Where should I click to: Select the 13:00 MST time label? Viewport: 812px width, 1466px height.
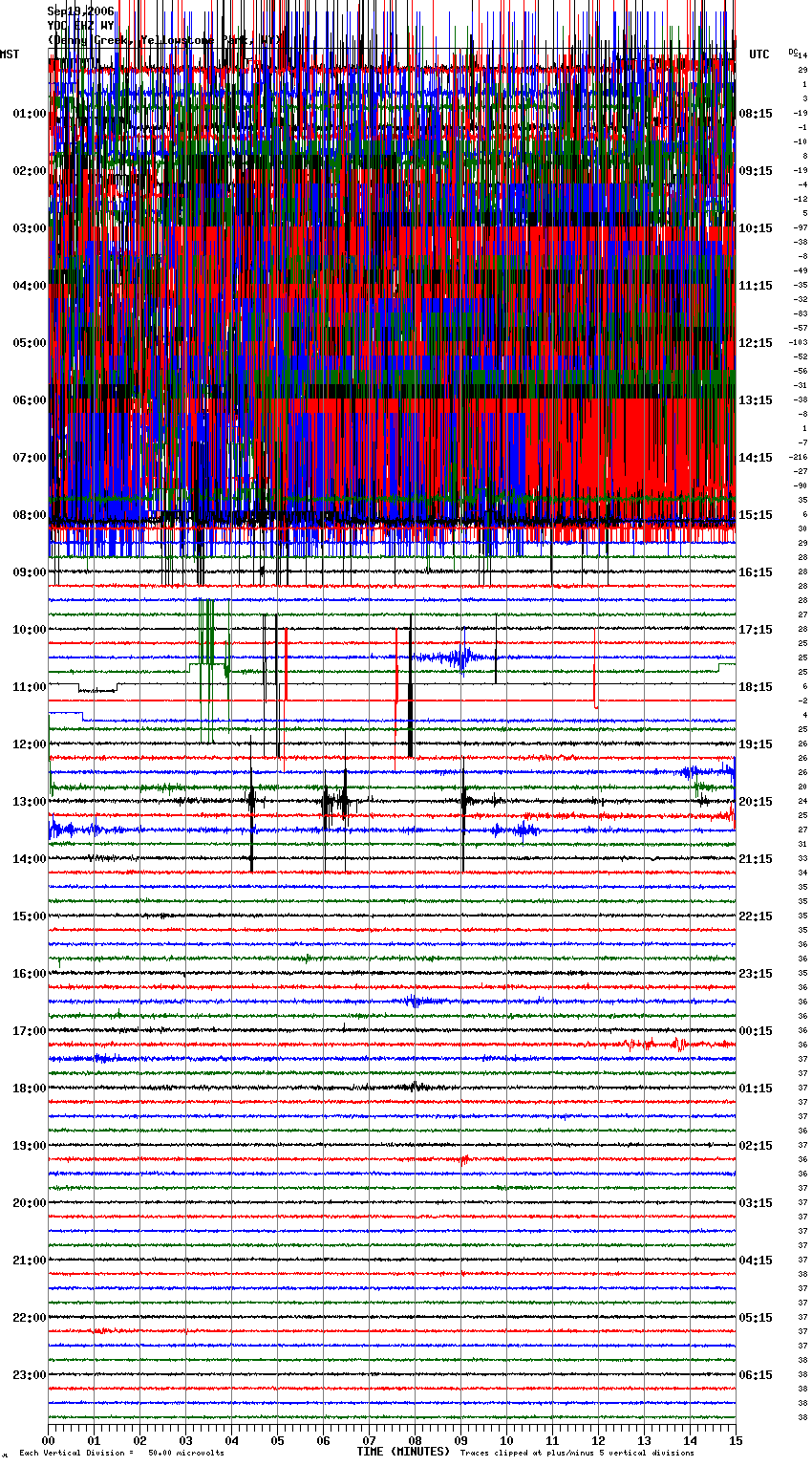click(30, 802)
